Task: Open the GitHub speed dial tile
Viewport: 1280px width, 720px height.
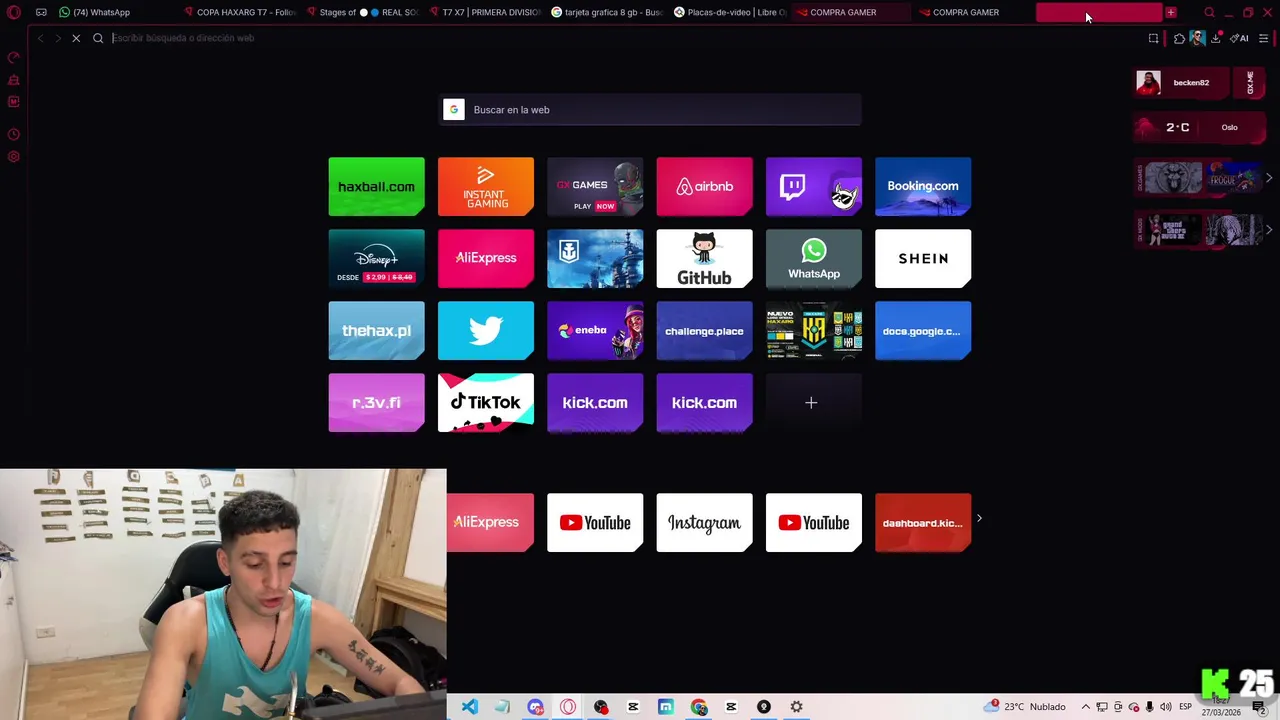Action: coord(704,258)
